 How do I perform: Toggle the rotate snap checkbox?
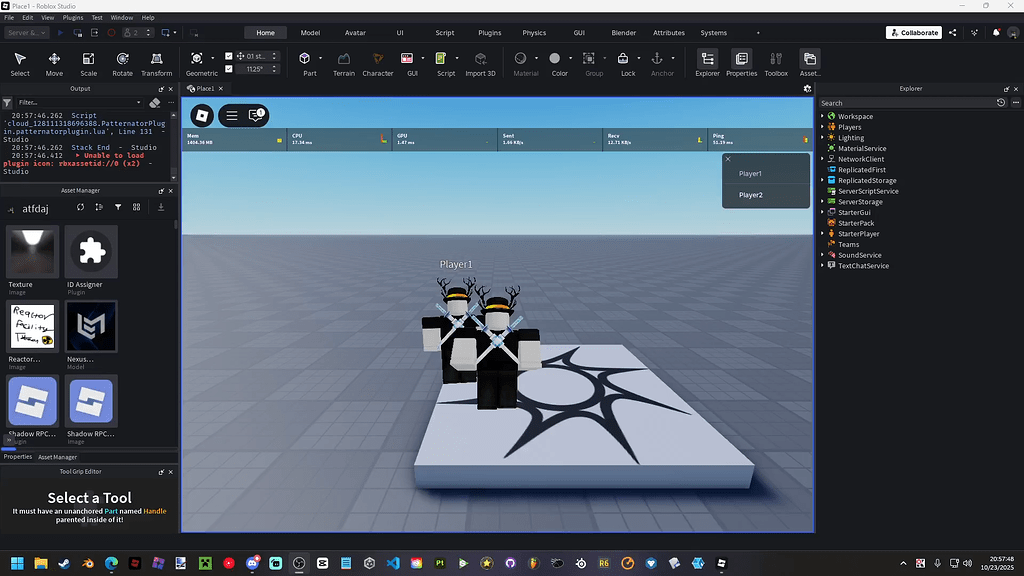pos(229,68)
